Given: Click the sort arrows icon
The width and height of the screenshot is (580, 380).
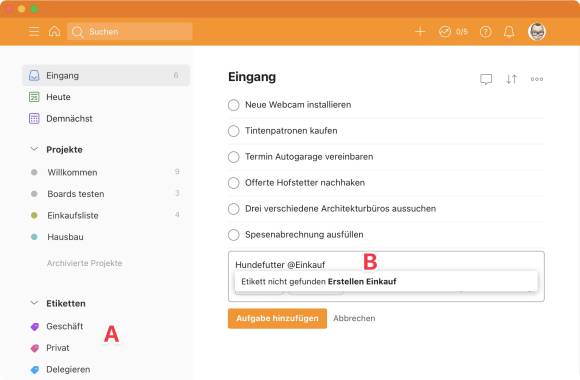Looking at the screenshot, I should point(512,79).
